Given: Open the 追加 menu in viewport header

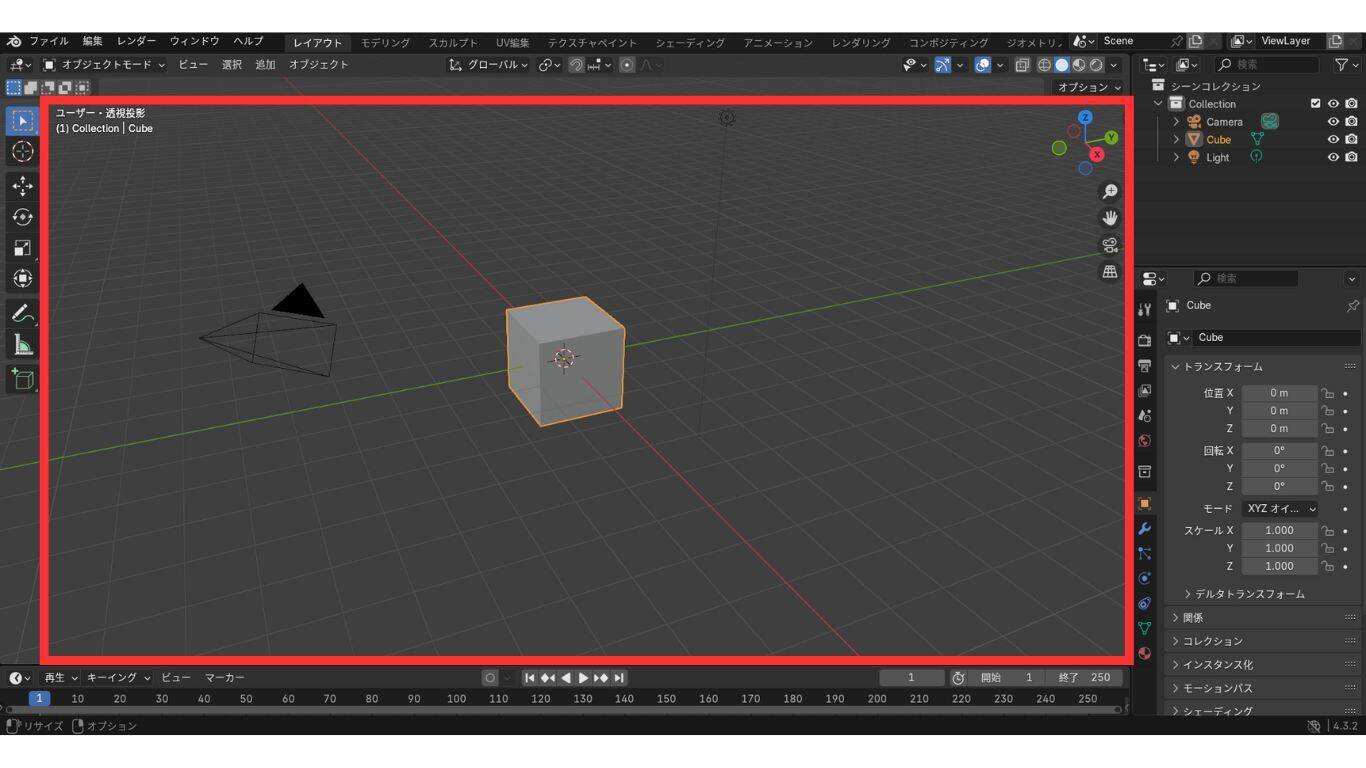Looking at the screenshot, I should (265, 65).
